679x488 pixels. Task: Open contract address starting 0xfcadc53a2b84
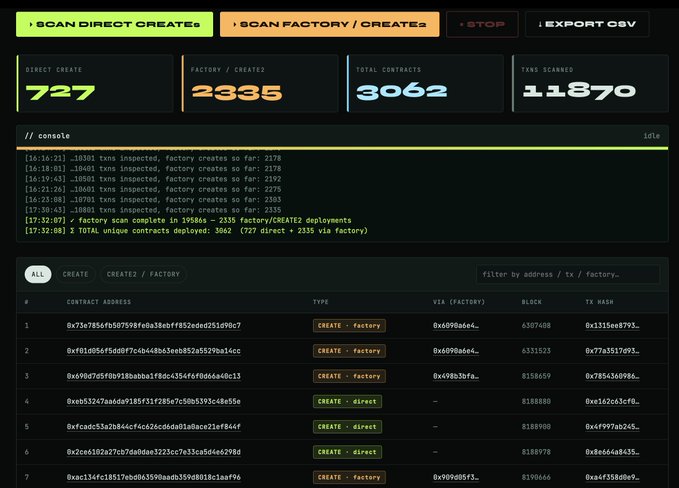[x=154, y=427]
